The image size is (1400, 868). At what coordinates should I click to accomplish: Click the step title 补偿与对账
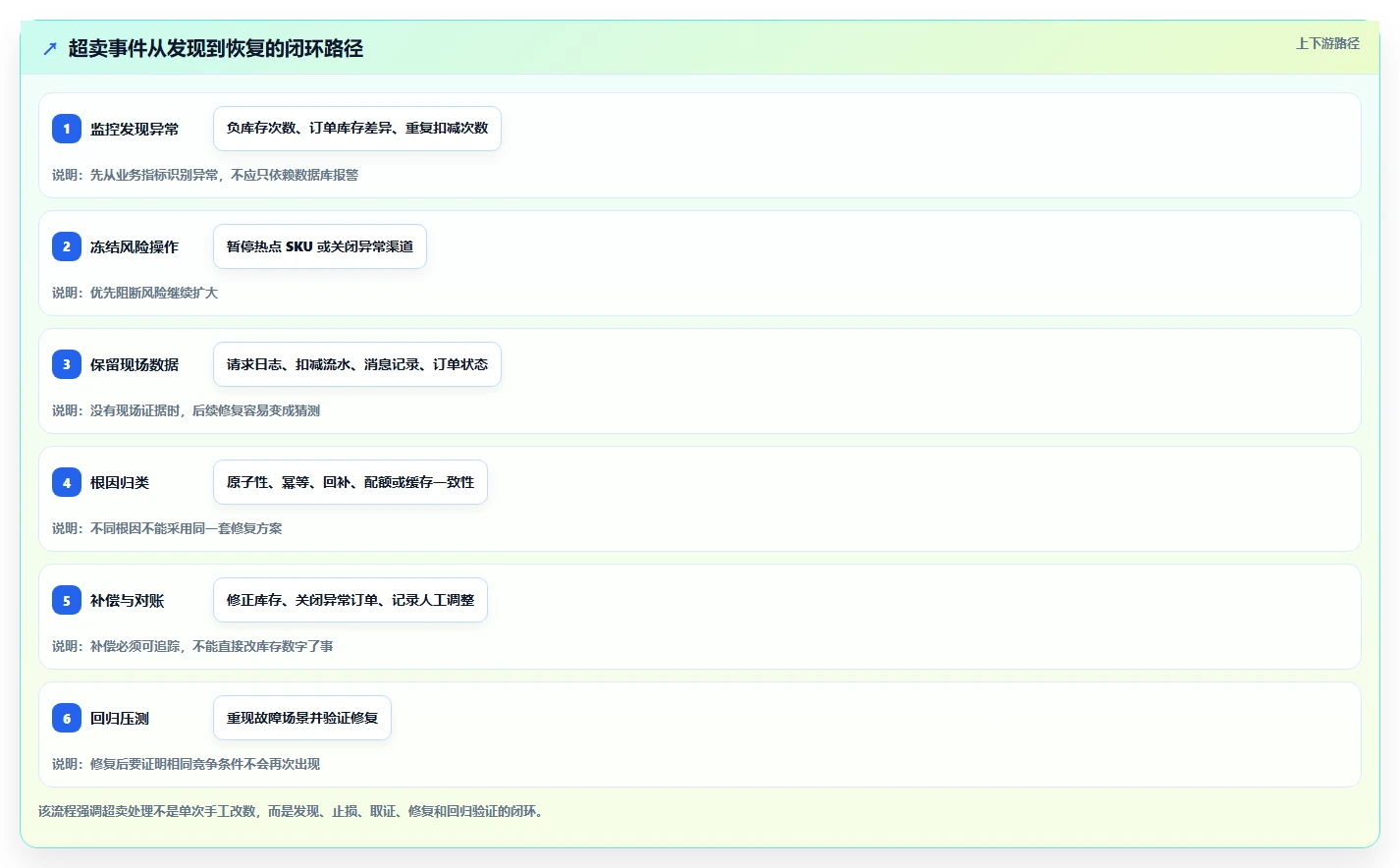[128, 600]
